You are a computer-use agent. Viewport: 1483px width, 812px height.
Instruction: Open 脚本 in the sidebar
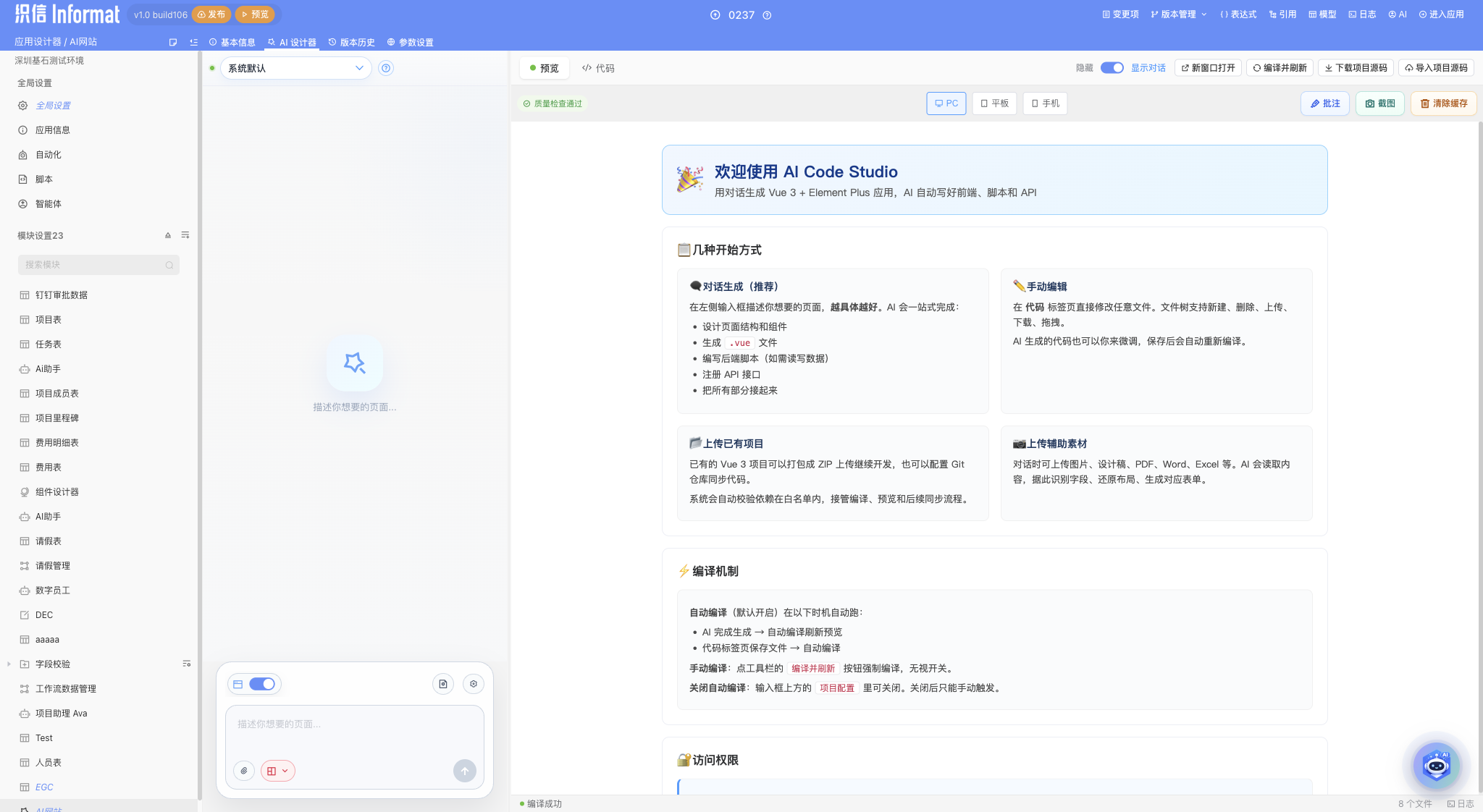(44, 179)
